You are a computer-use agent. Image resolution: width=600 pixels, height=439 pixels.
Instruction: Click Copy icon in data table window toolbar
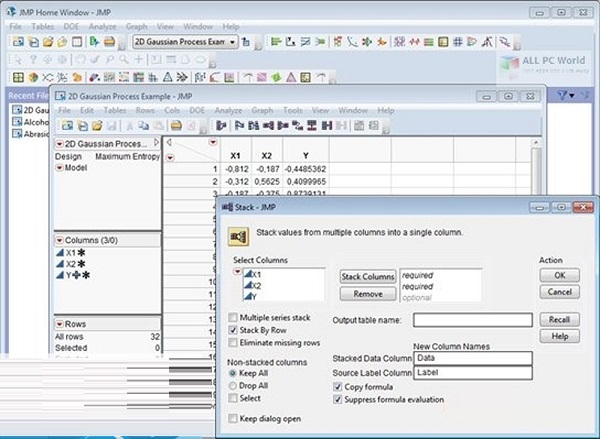point(144,125)
